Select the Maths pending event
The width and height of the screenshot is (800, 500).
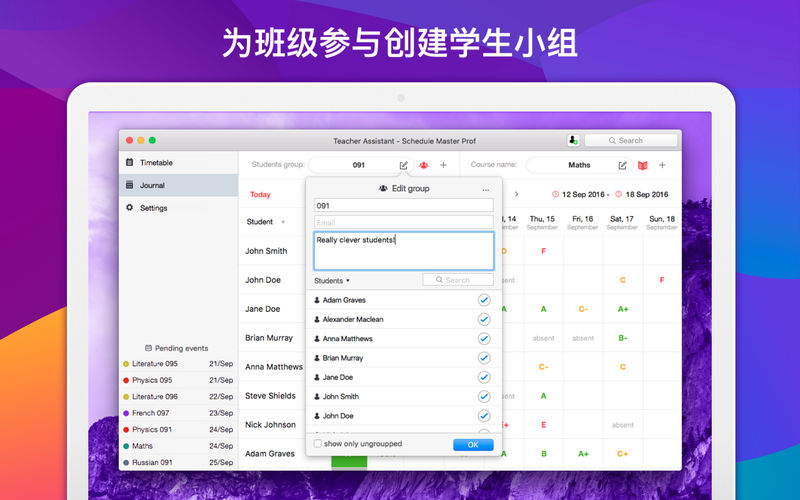pos(178,446)
